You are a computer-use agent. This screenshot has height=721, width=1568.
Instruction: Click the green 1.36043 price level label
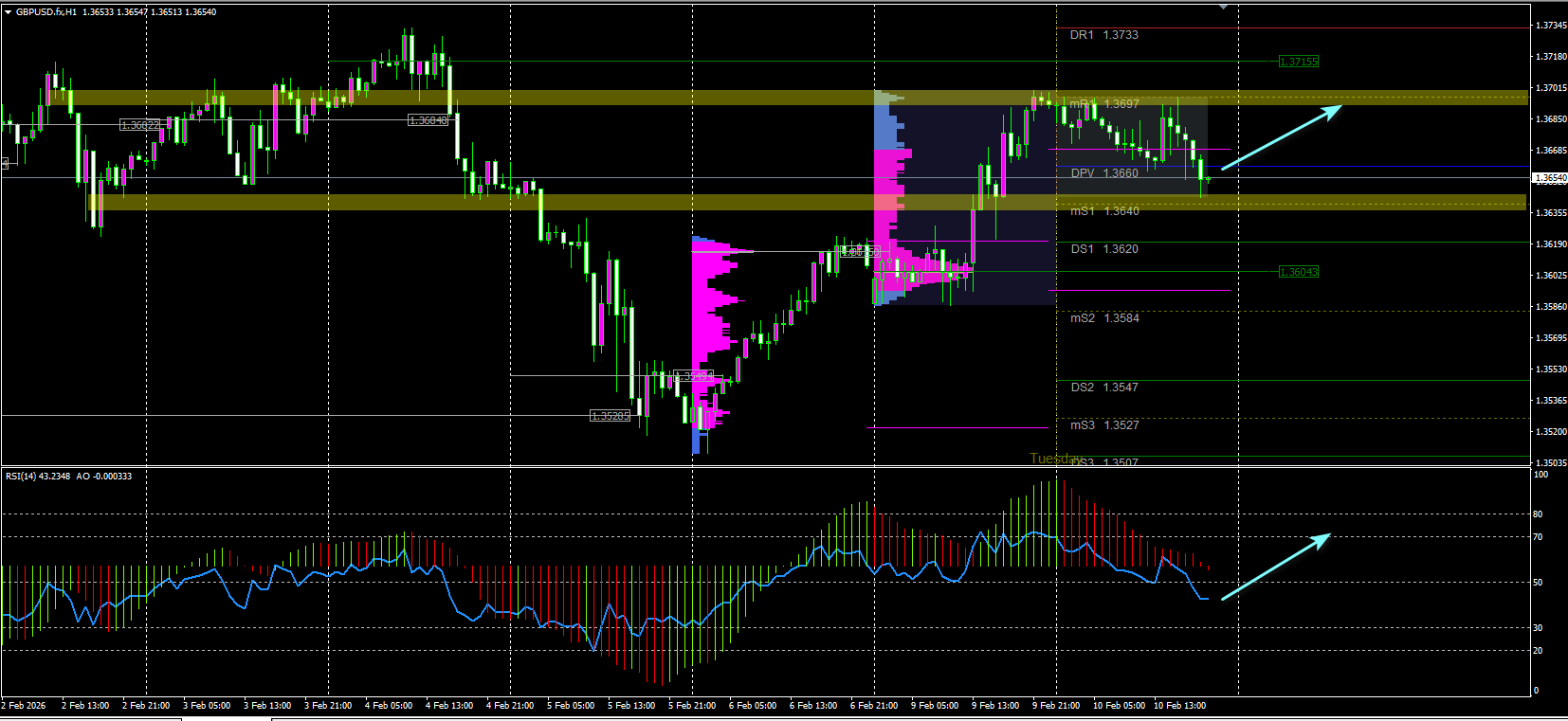[x=1298, y=272]
